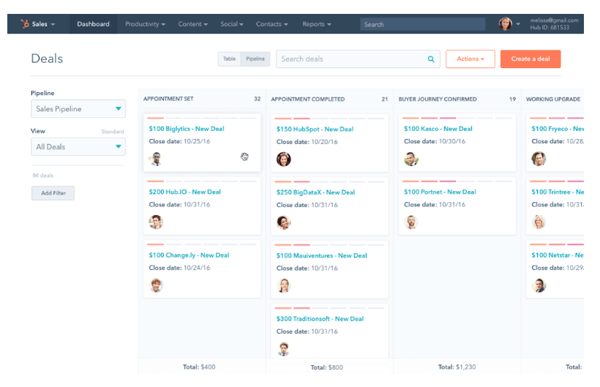Click the 84 deals count text
This screenshot has width=600, height=387.
click(43, 175)
